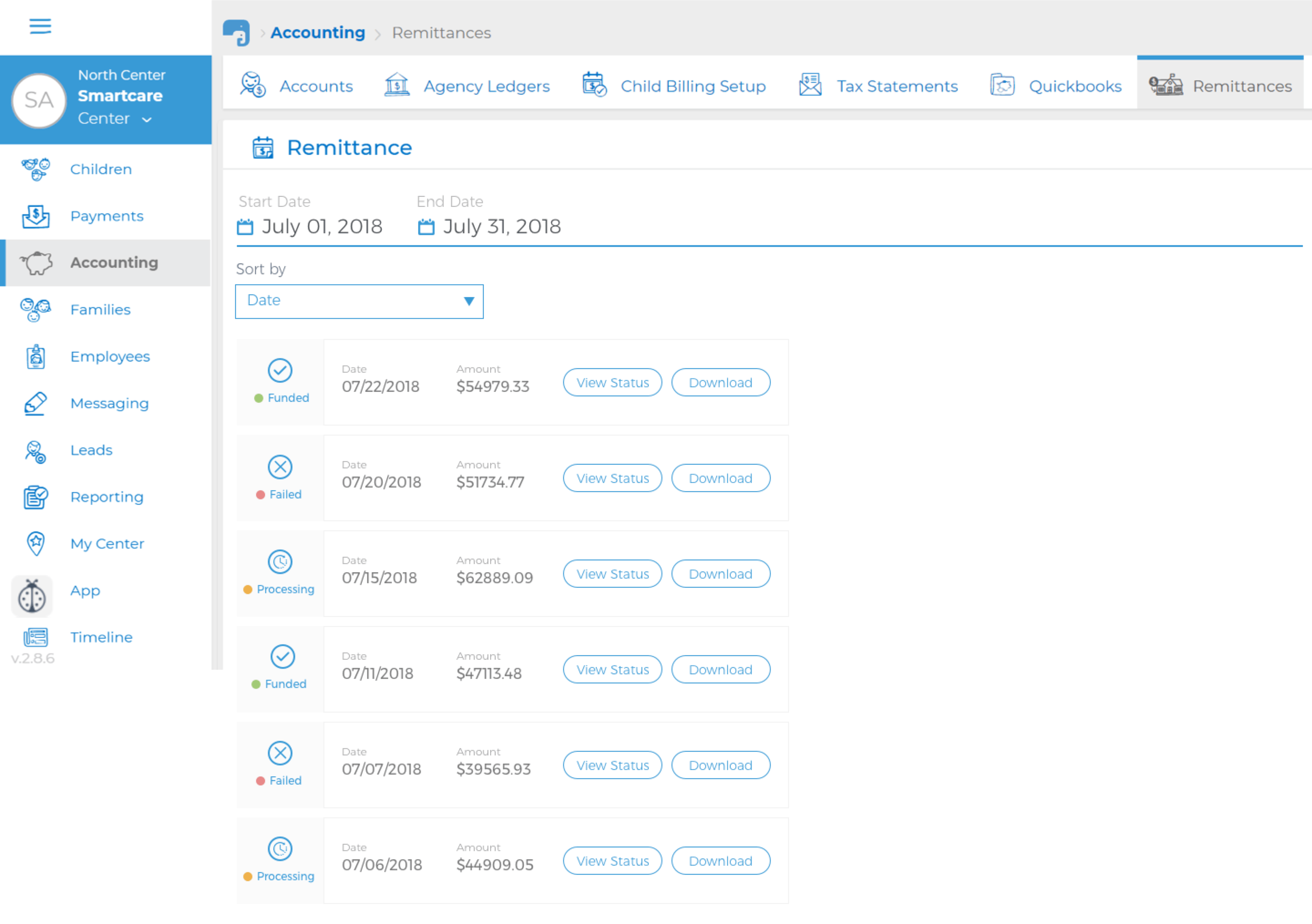This screenshot has width=1312, height=924.
Task: Click the Accounting breadcrumb link
Action: click(x=318, y=32)
